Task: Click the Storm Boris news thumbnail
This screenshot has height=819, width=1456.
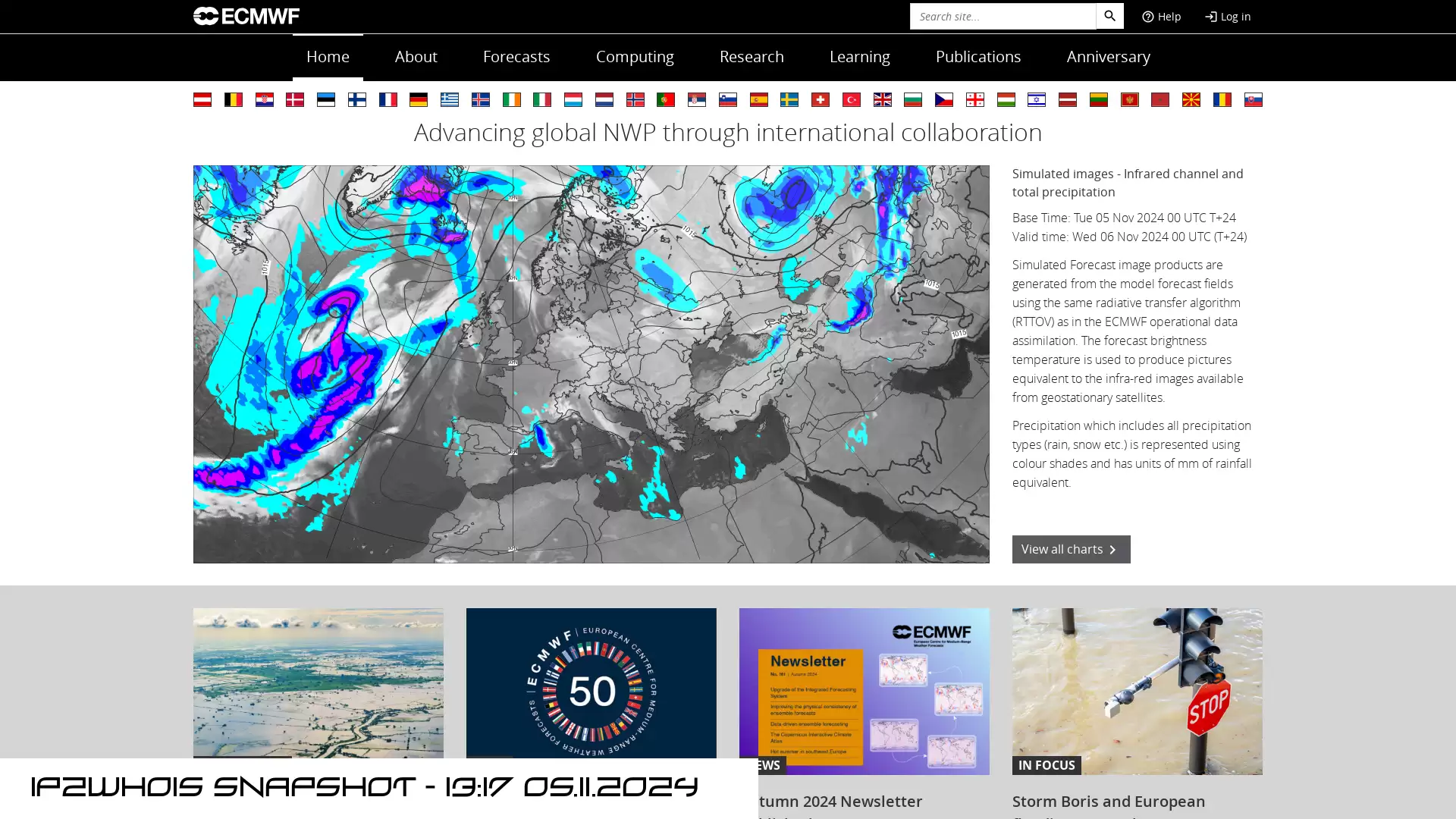Action: click(1137, 691)
